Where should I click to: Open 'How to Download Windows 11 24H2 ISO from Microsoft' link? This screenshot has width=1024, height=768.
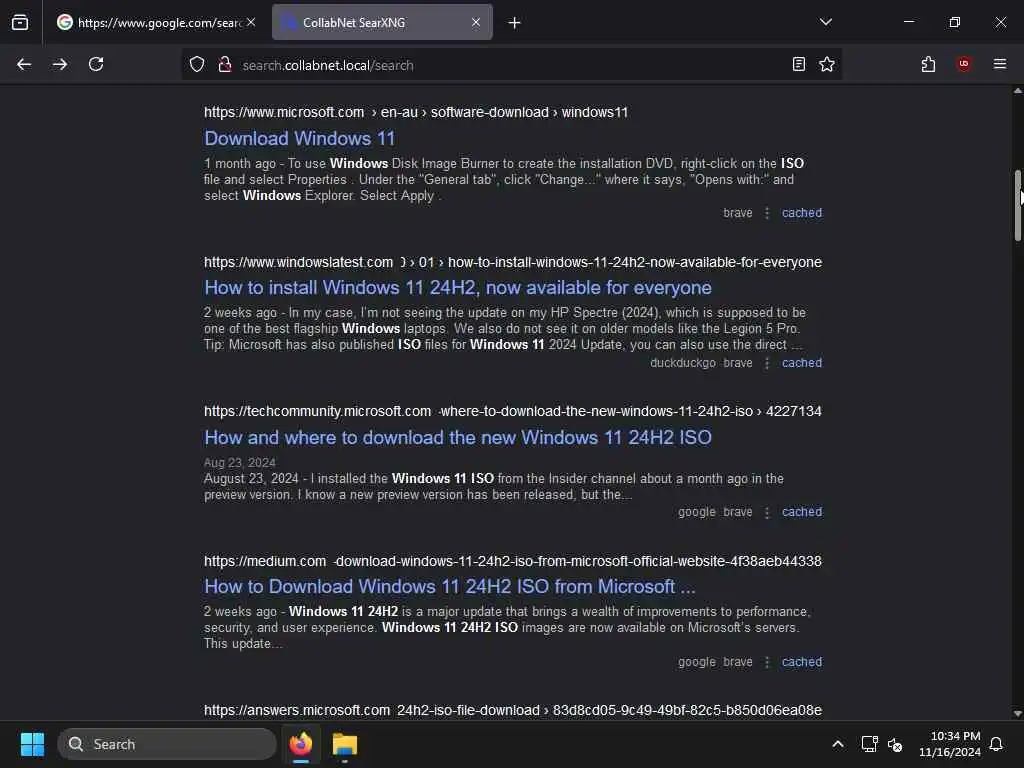[450, 586]
